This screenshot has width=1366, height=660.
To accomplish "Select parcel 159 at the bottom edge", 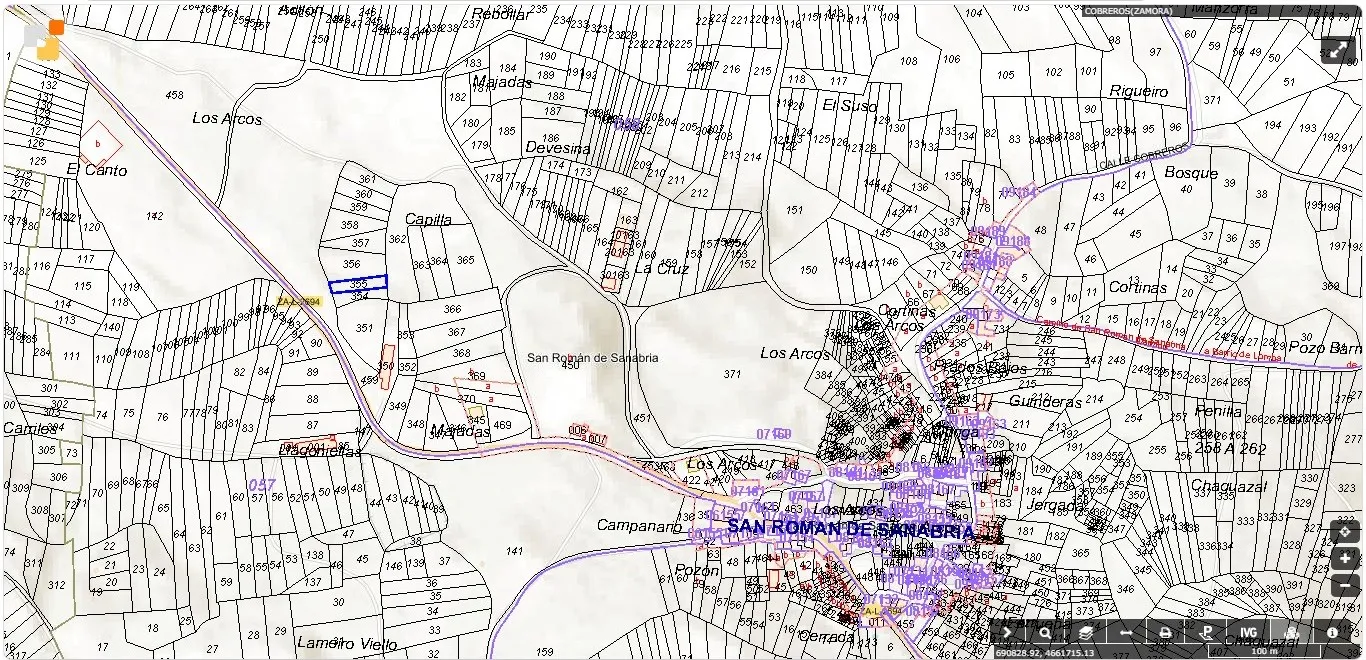I will tap(544, 652).
